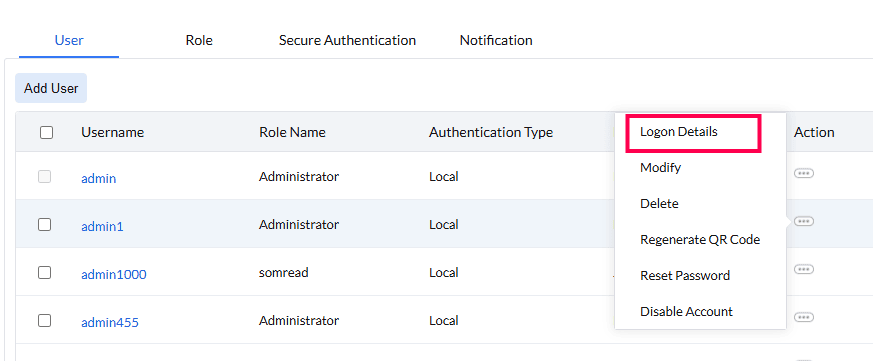Open the admin455 username link
Viewport: 873px width, 361px height.
coord(110,323)
